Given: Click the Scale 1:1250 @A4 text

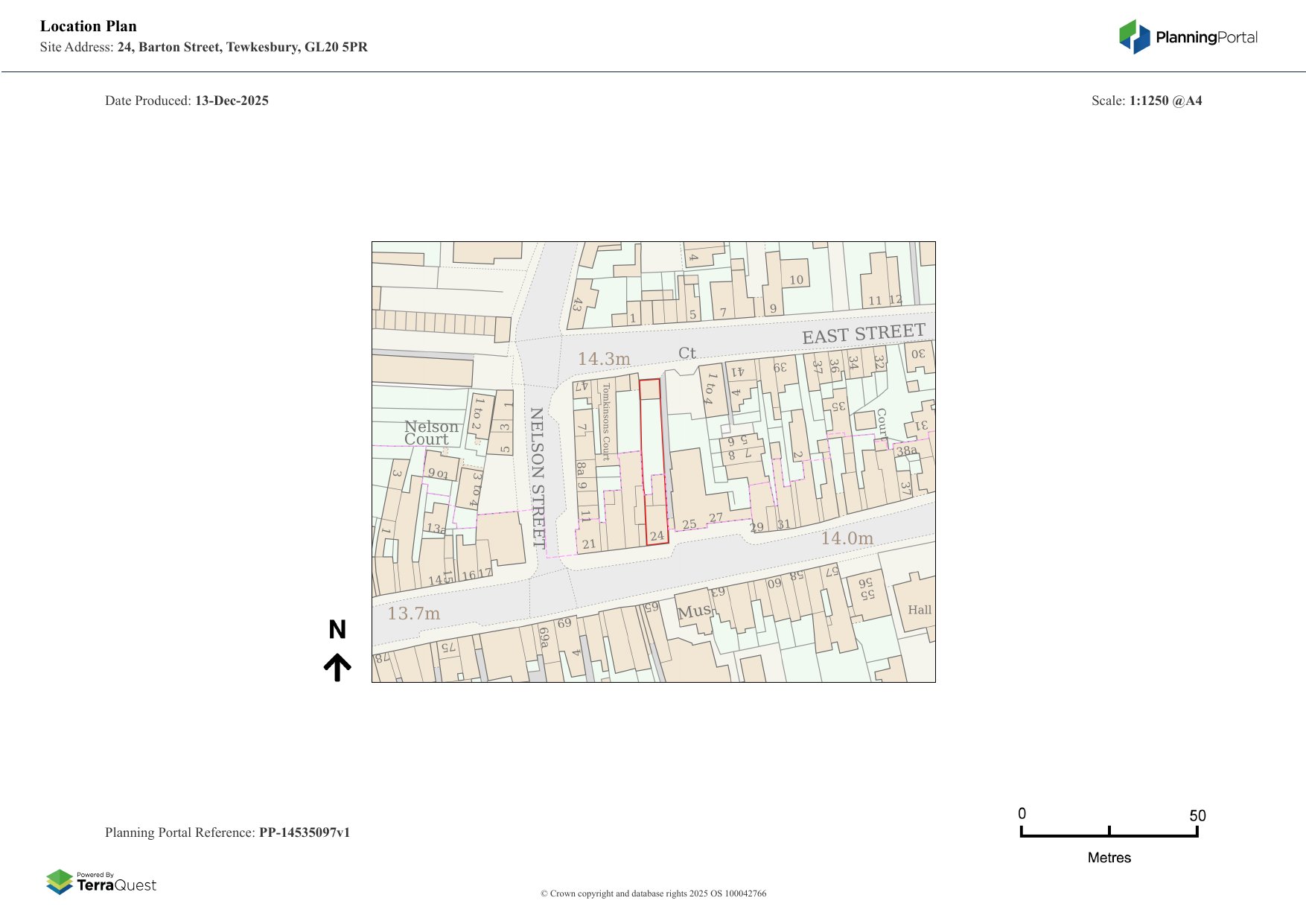Looking at the screenshot, I should point(1146,101).
